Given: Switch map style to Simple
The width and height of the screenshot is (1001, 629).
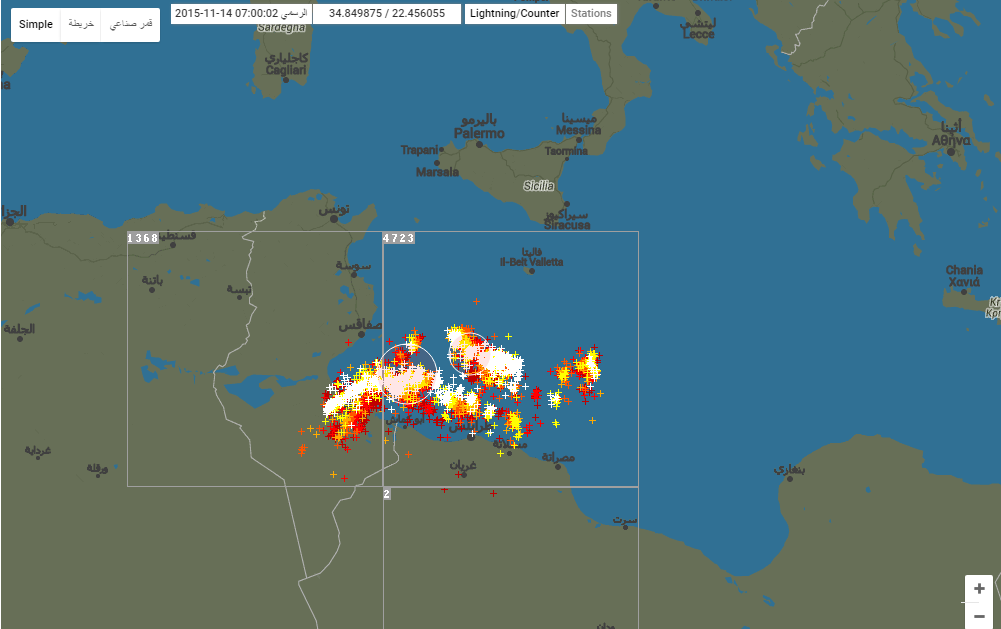Looking at the screenshot, I should point(36,24).
